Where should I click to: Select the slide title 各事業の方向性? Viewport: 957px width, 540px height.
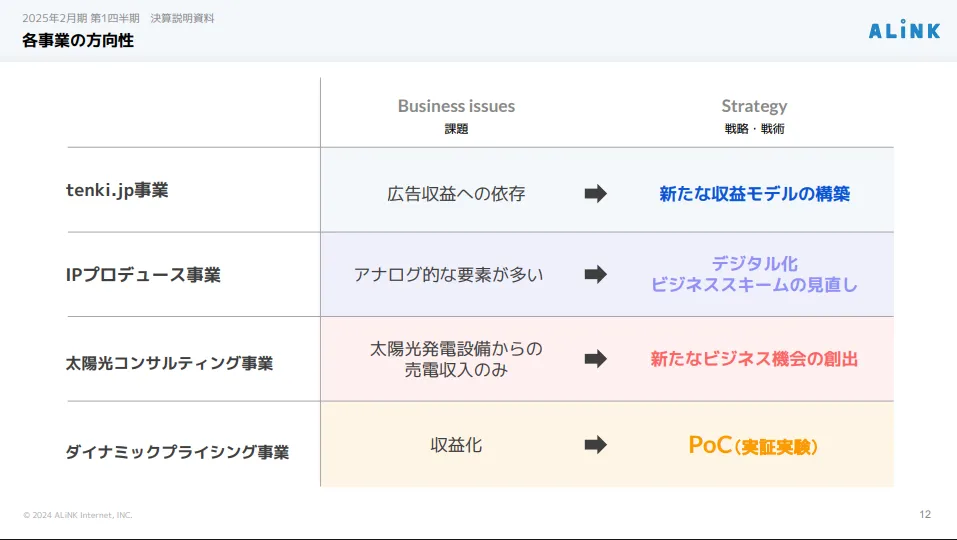click(x=78, y=40)
